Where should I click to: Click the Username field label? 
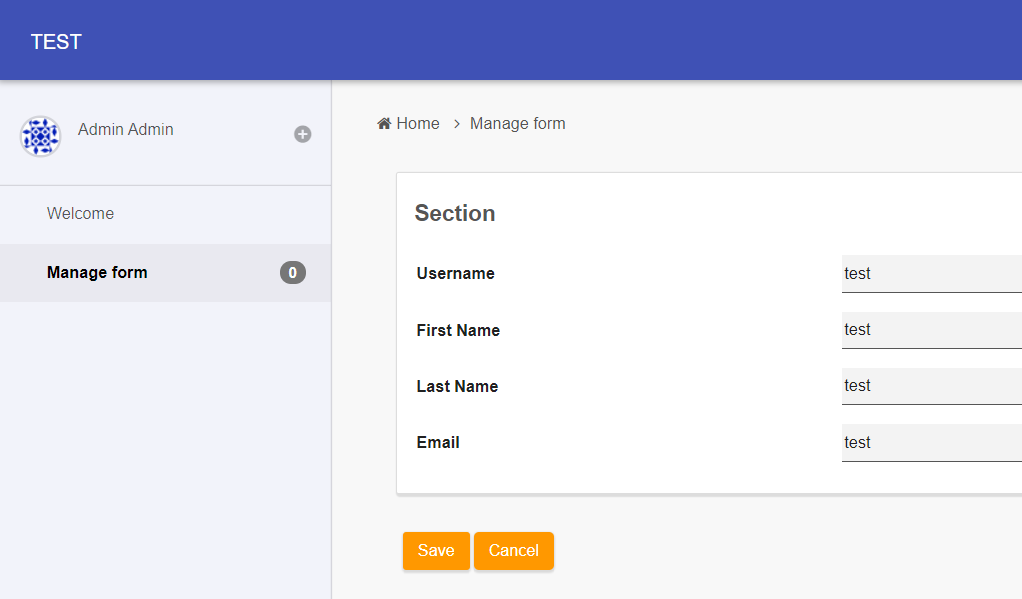[x=455, y=274]
